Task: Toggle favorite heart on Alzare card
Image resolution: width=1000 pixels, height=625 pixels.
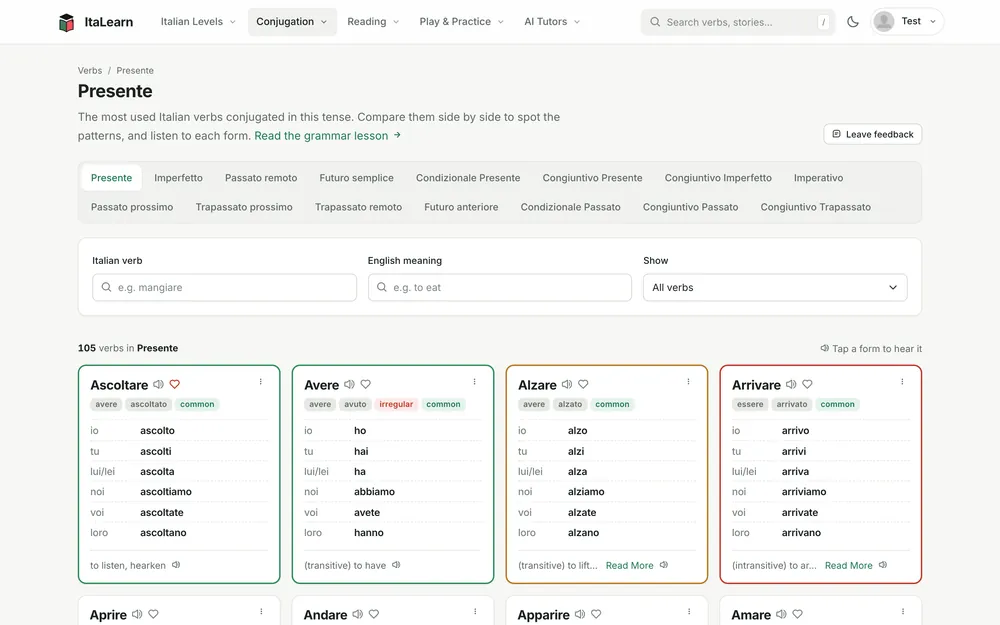Action: (x=583, y=385)
